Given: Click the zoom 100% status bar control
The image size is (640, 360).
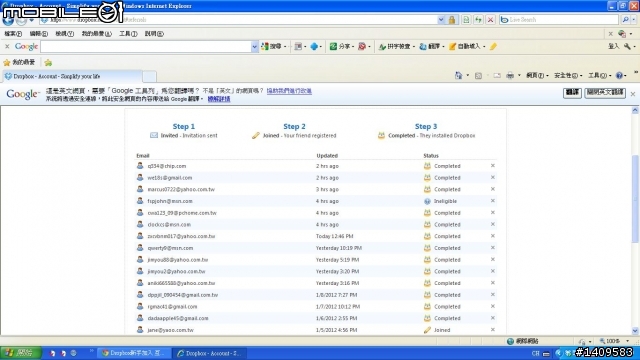Looking at the screenshot, I should coord(613,341).
